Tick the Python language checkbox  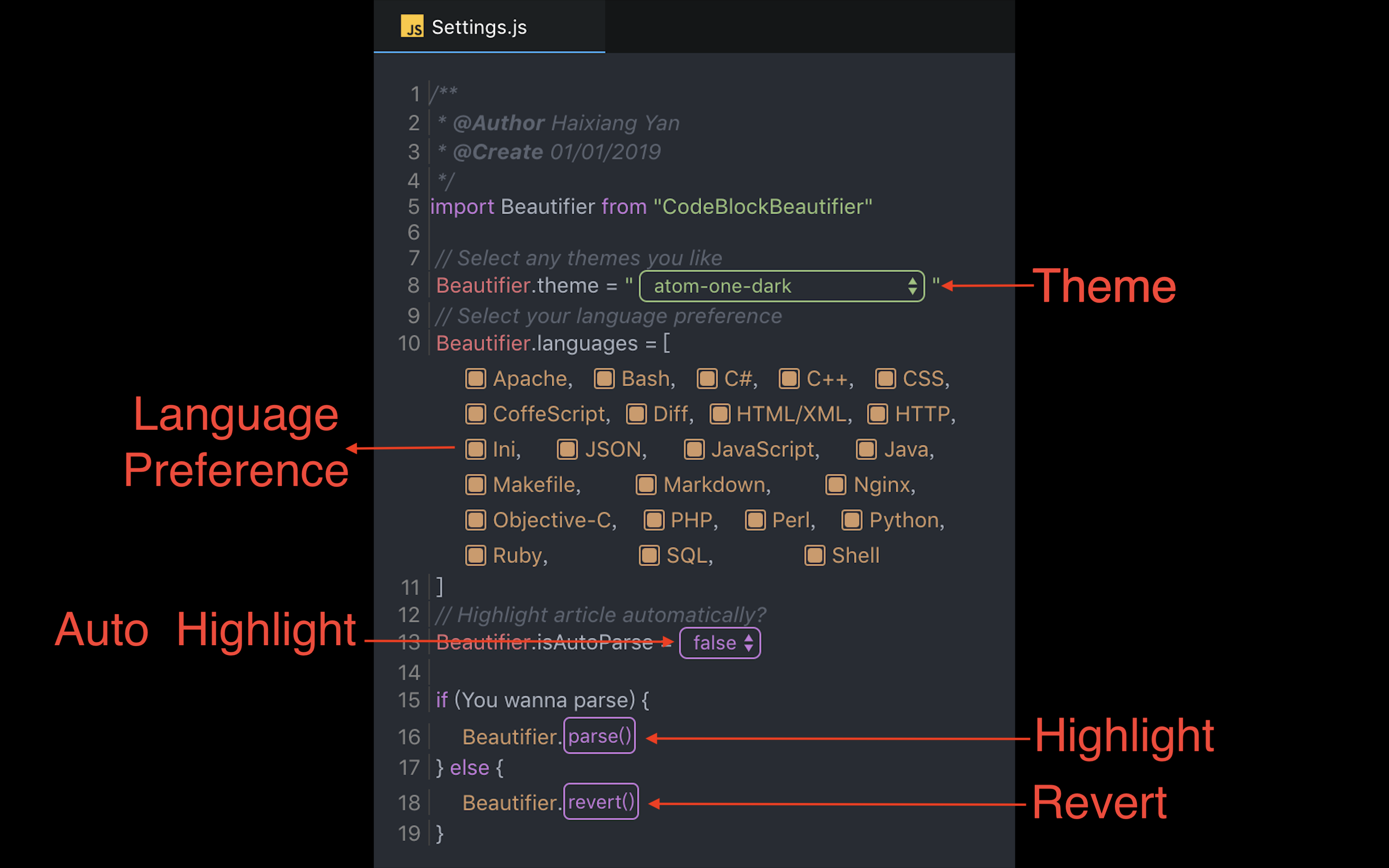[852, 520]
